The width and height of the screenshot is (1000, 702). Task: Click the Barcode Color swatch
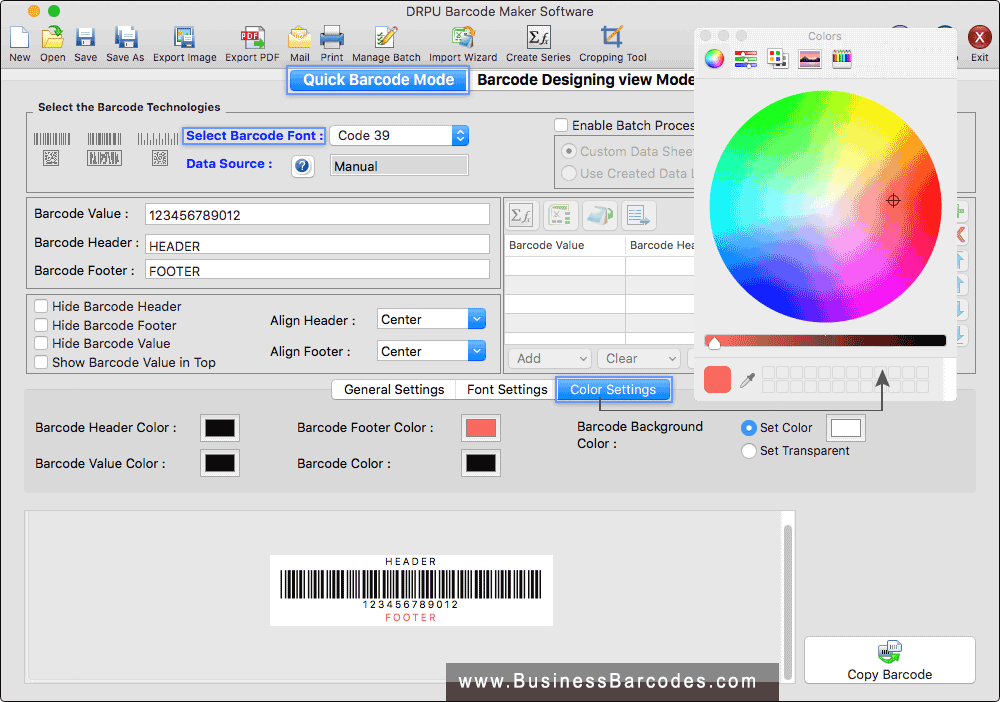coord(481,464)
